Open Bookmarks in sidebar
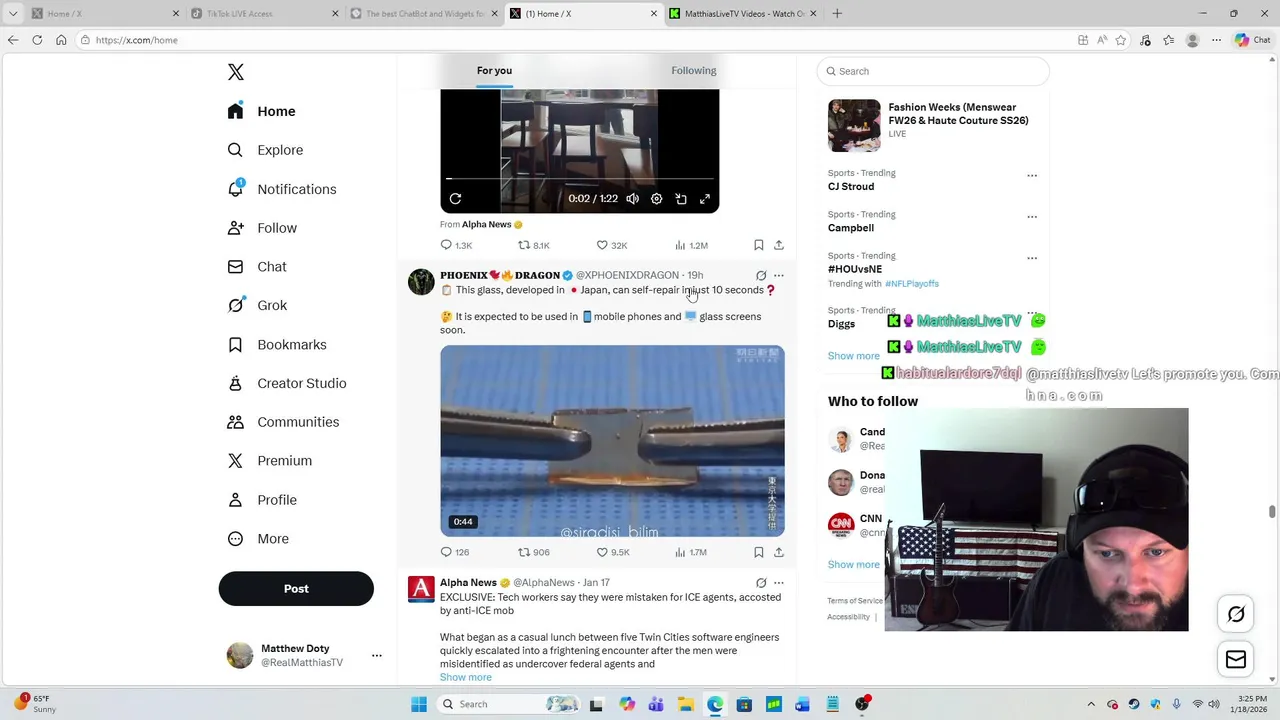Image resolution: width=1280 pixels, height=720 pixels. 278,345
